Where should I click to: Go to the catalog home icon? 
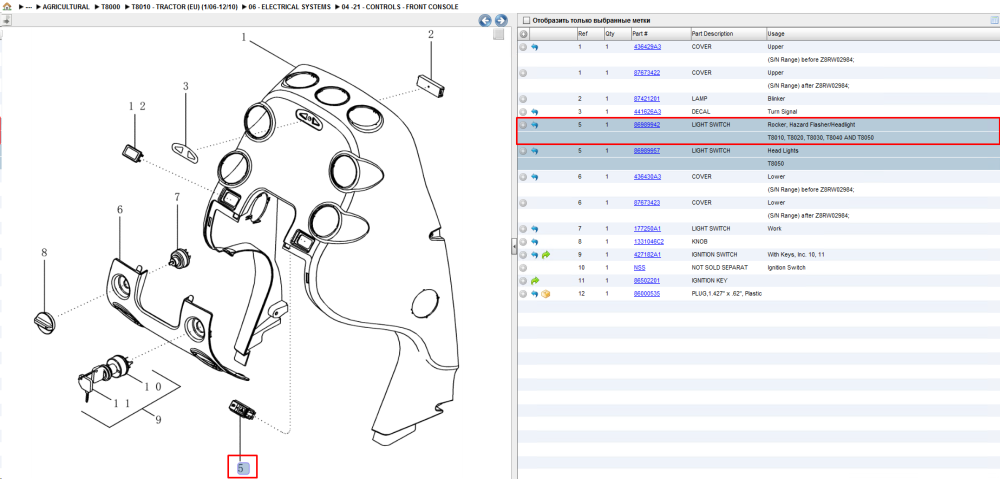(7, 6)
